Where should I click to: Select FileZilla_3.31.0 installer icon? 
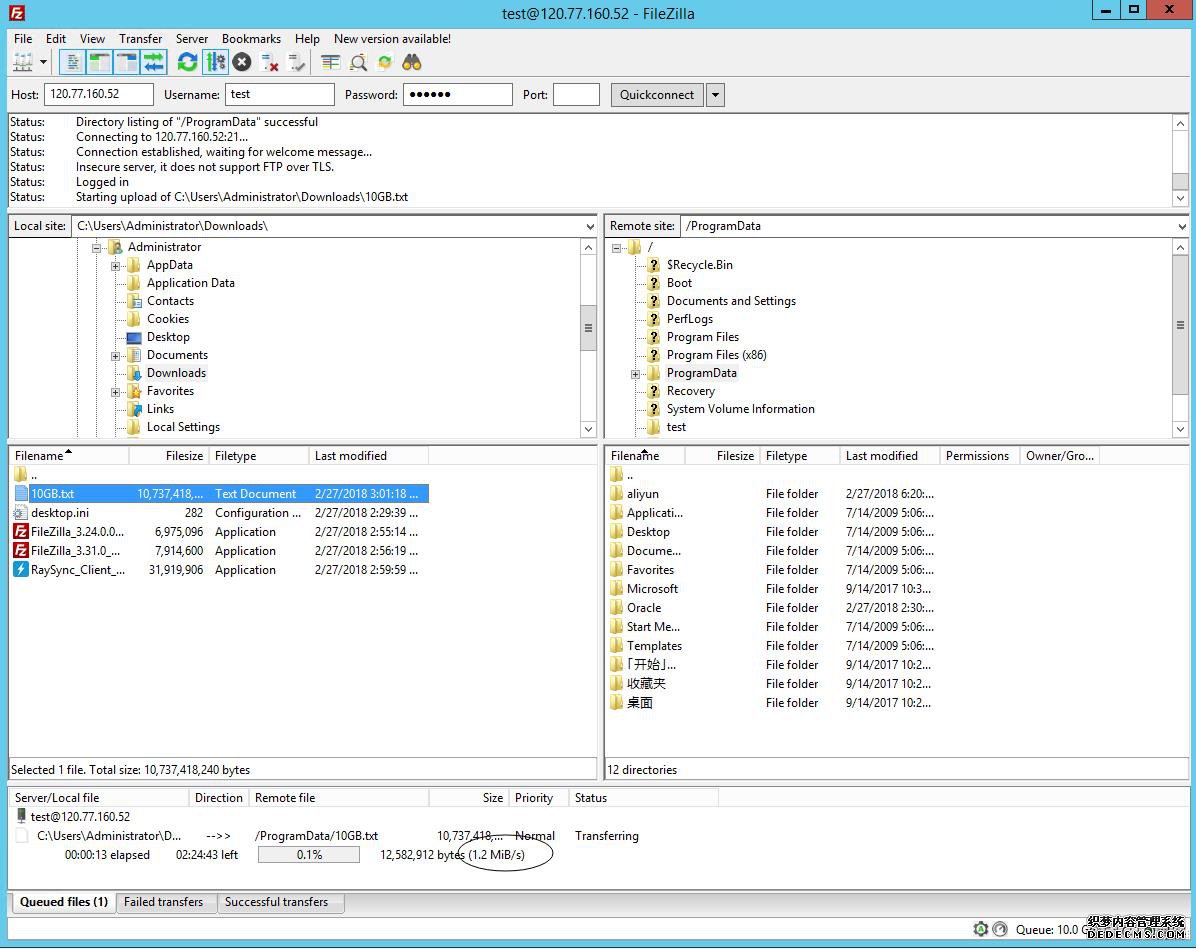[21, 551]
